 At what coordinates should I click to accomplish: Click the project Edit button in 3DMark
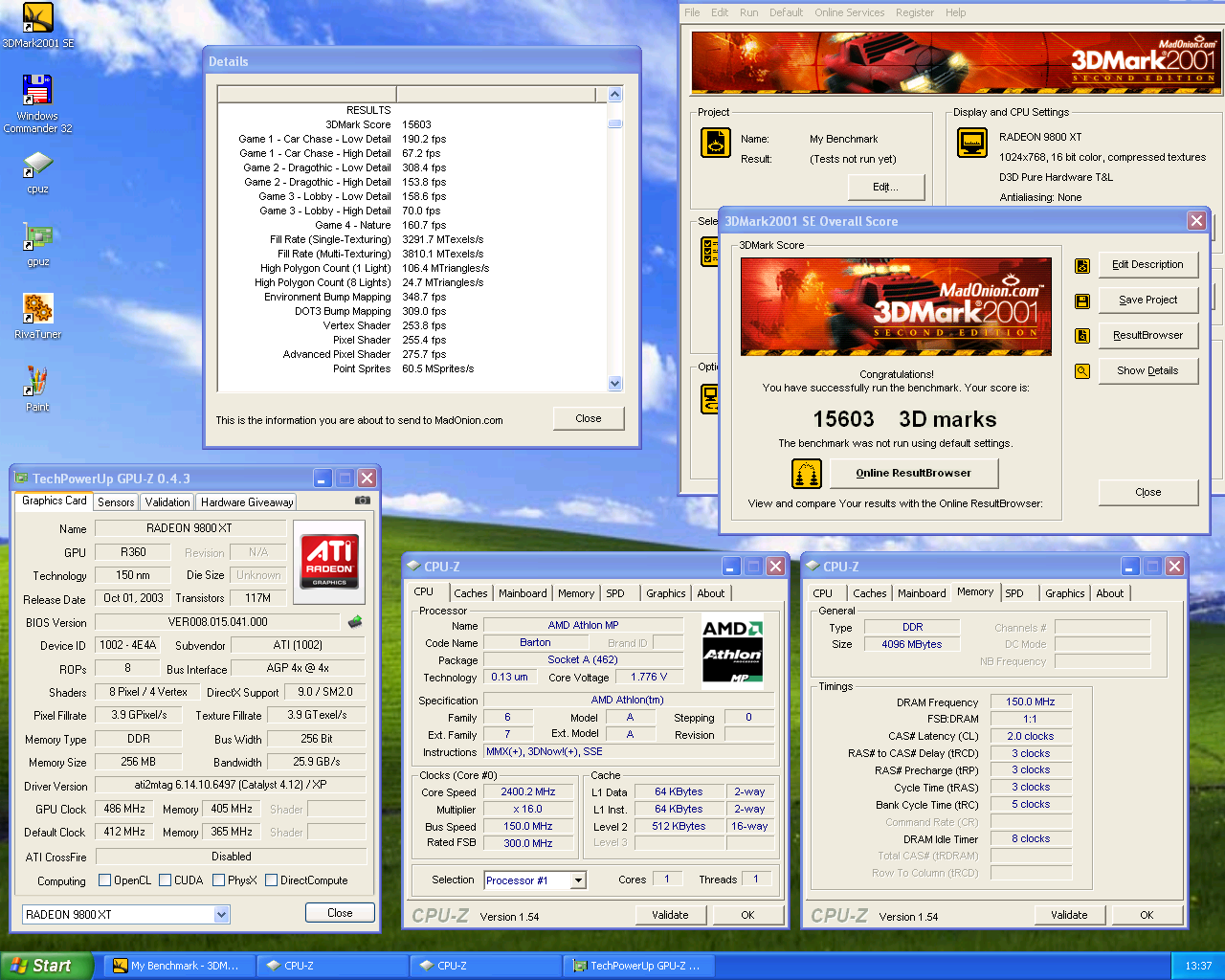pyautogui.click(x=884, y=187)
